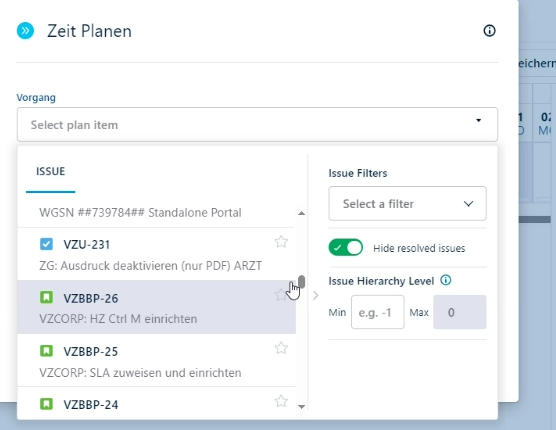Star the VZBBP-24 issue as favorite
This screenshot has height=430, width=556.
281,401
